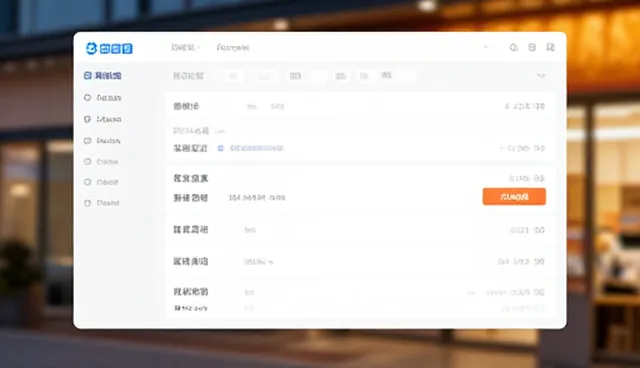Screen dimensions: 640x368
Task: Open the blue hyperlink text in the second card
Action: coord(257,148)
